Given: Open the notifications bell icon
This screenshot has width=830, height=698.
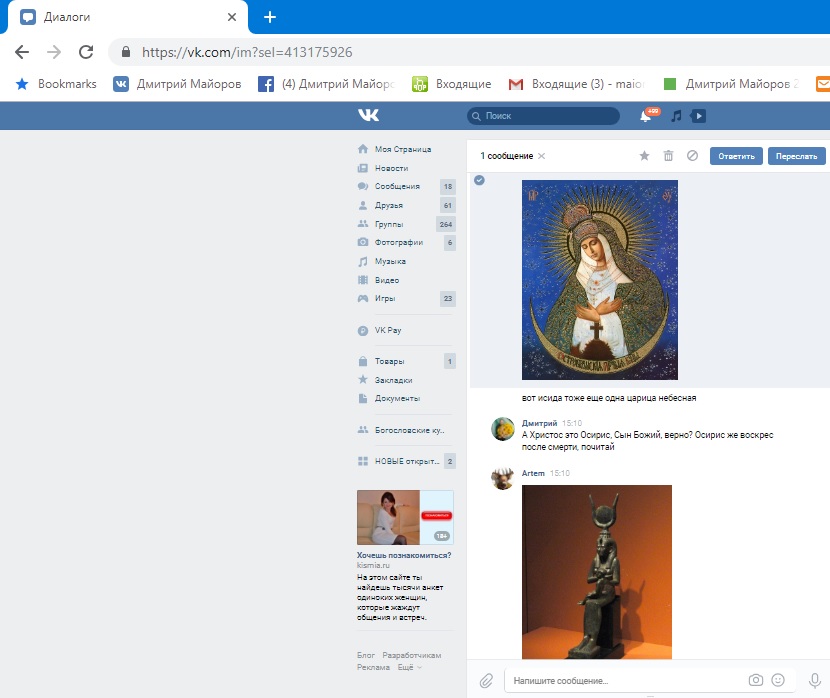Looking at the screenshot, I should click(x=645, y=116).
